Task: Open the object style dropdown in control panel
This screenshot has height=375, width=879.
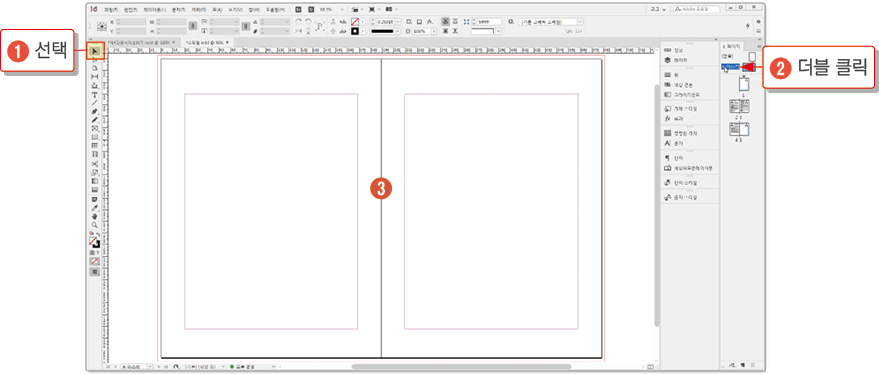Action: pos(580,22)
